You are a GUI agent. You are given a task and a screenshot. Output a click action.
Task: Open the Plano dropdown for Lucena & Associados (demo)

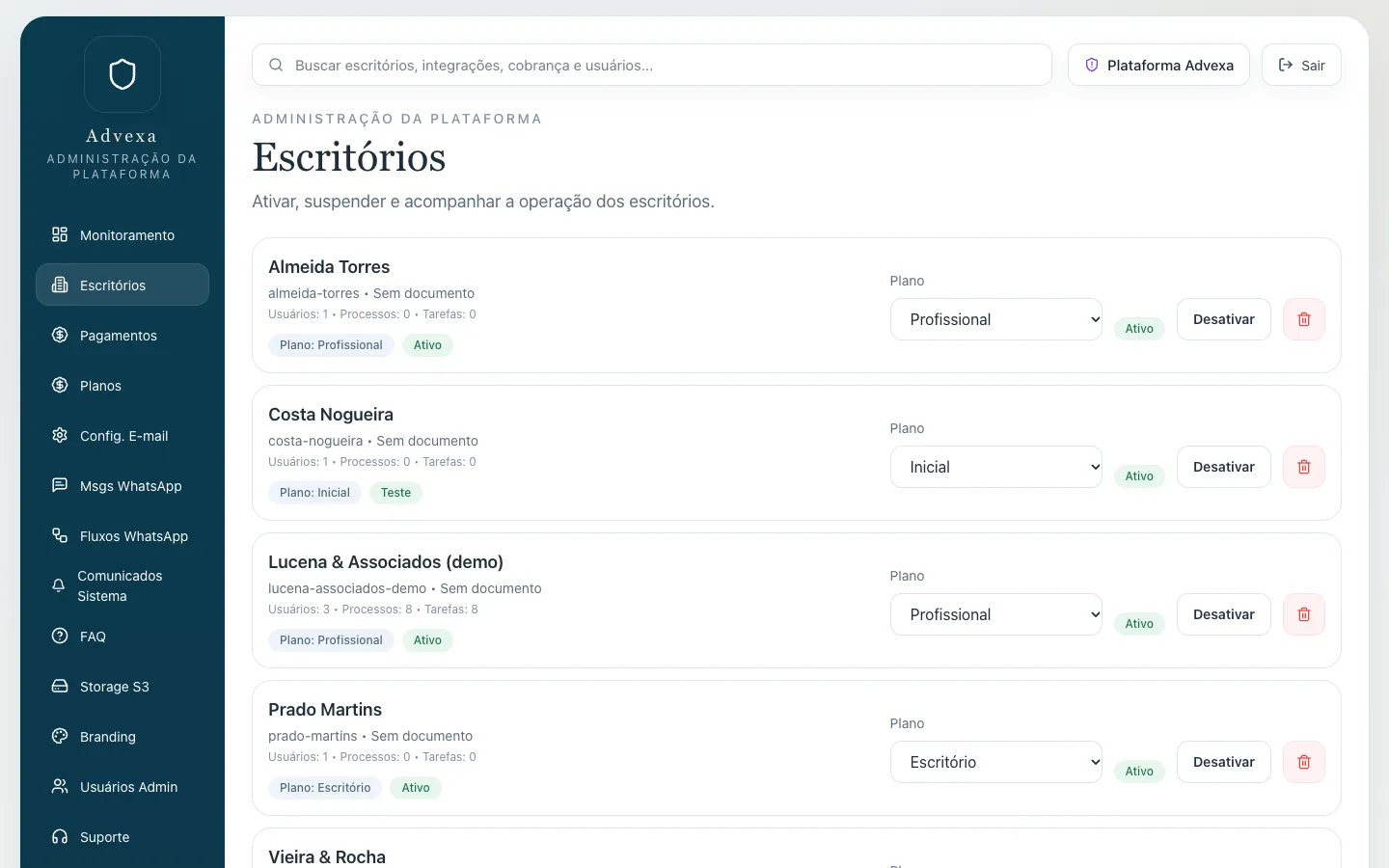point(996,614)
